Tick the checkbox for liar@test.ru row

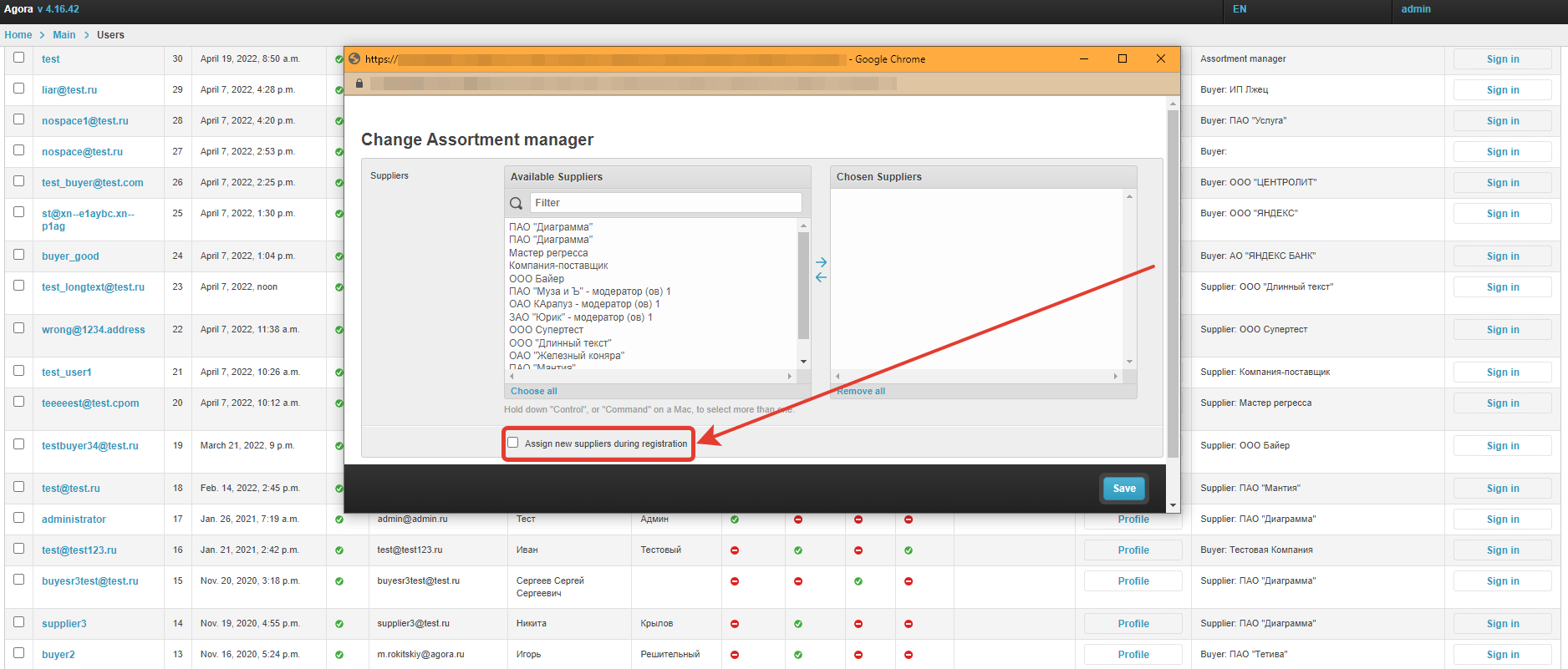pos(19,89)
